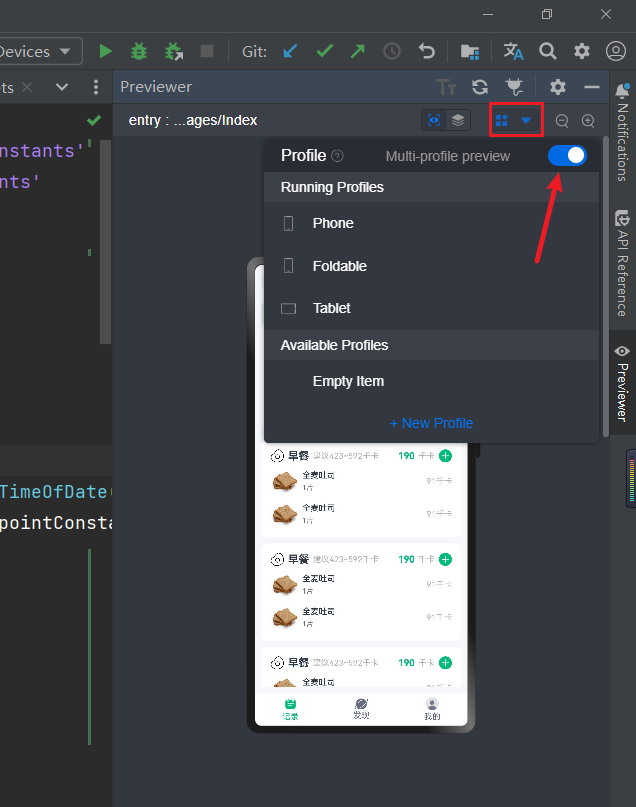Click the green Run button
Image resolution: width=636 pixels, height=807 pixels.
click(105, 51)
